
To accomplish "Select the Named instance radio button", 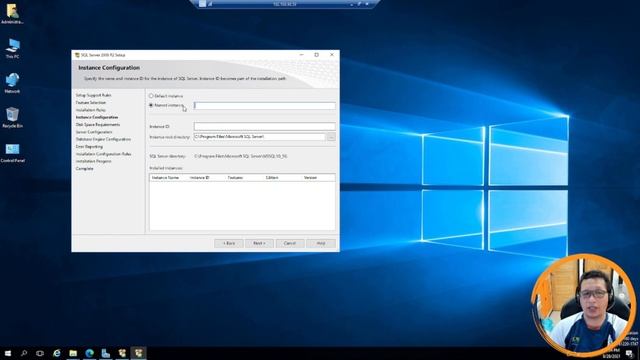I will [151, 105].
